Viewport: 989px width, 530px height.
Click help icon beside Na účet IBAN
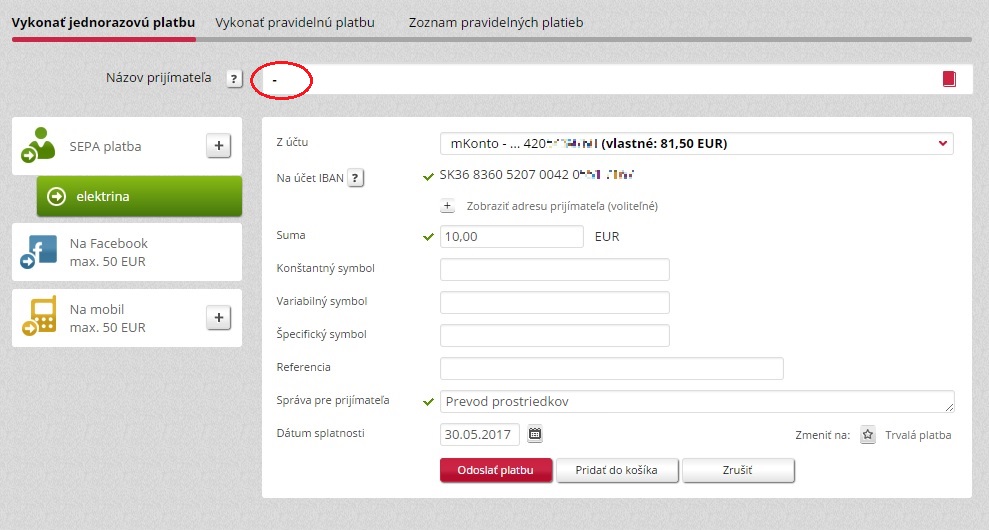coord(355,178)
